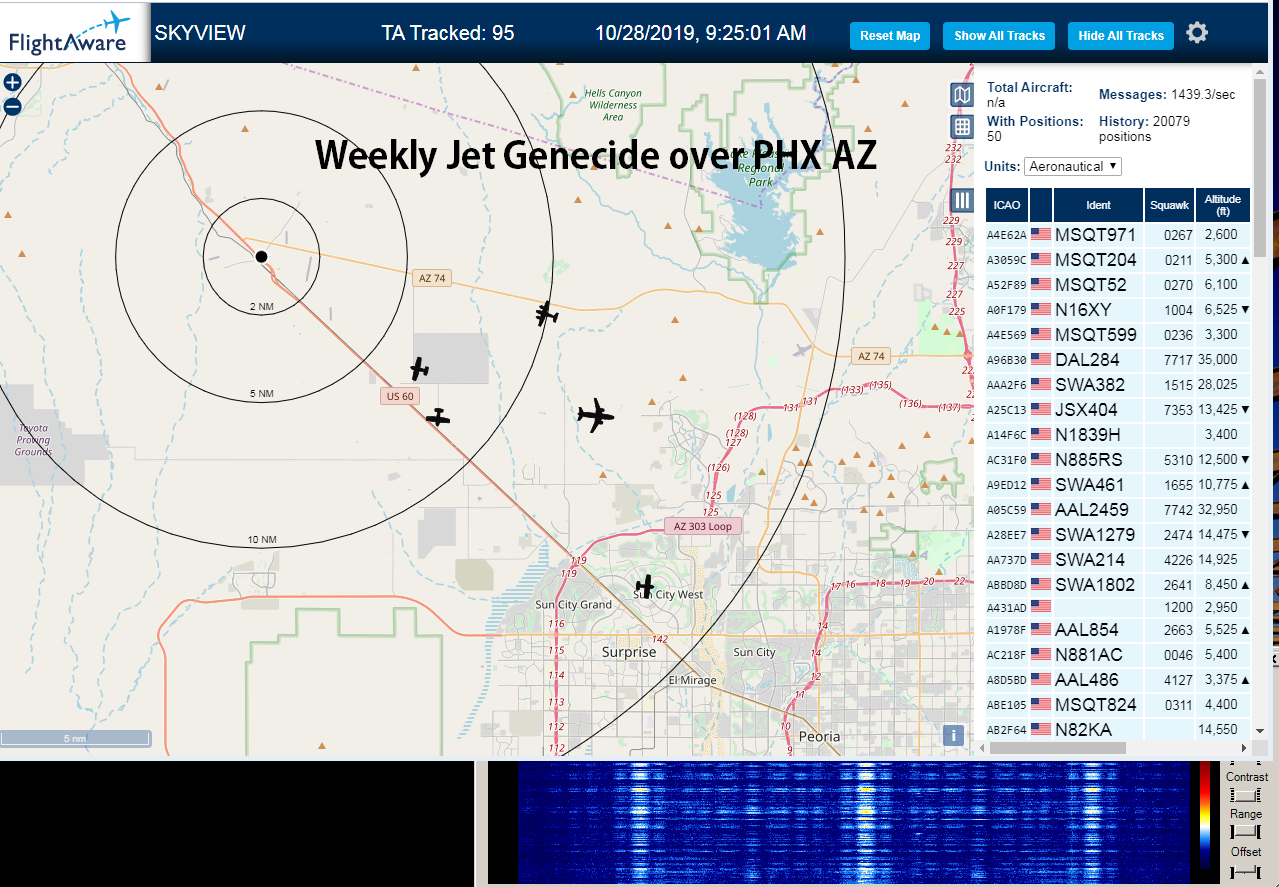Click Reset Map button
The image size is (1279, 887).
[890, 35]
